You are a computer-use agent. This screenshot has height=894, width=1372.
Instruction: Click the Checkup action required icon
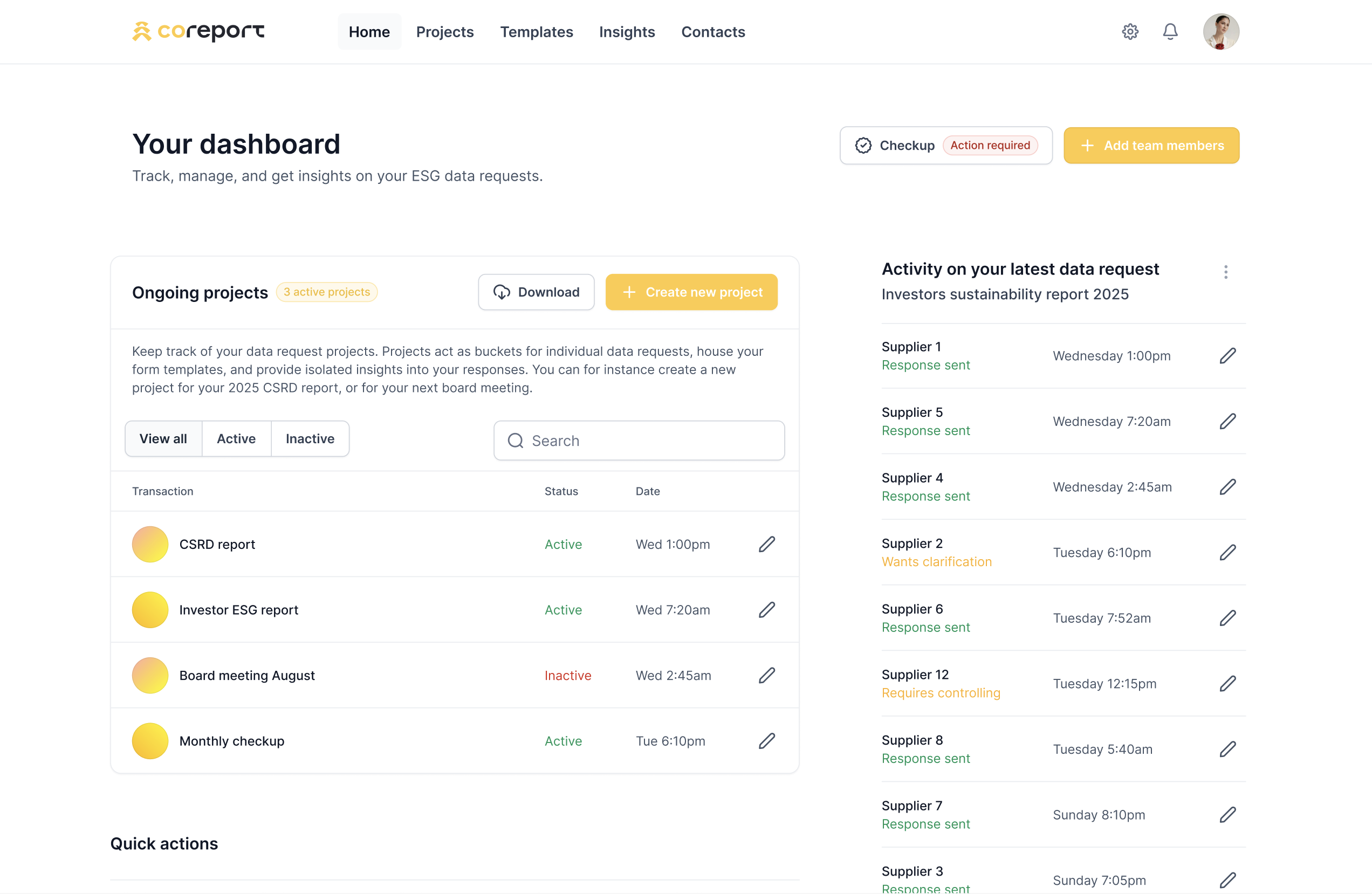(862, 145)
